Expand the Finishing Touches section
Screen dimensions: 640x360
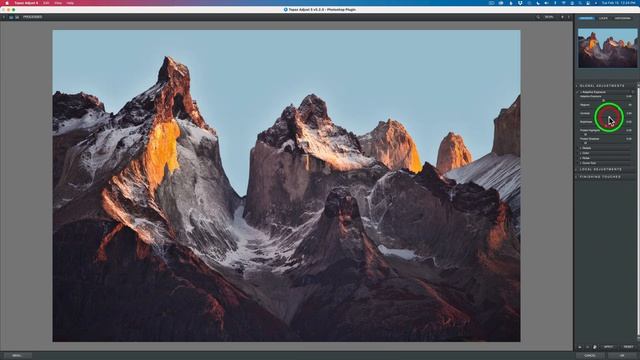599,177
